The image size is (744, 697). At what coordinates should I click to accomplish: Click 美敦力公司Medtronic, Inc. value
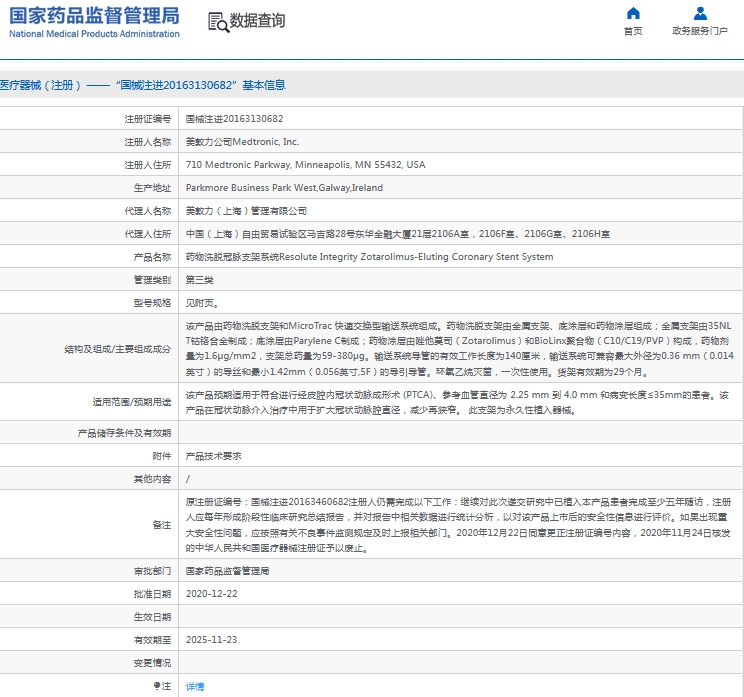[242, 141]
